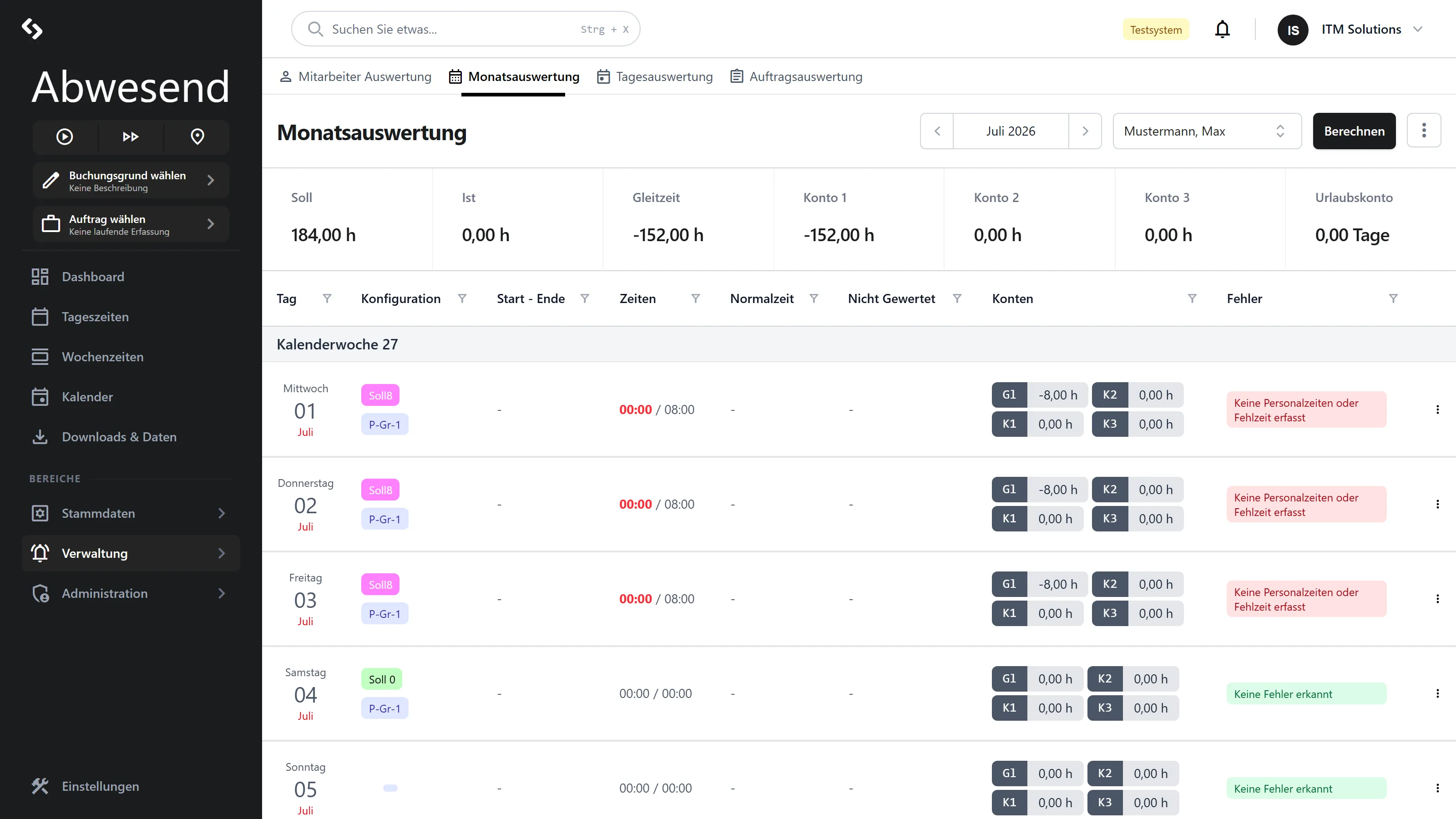1456x819 pixels.
Task: Open Wochenzeiten in the sidebar
Action: (131, 357)
